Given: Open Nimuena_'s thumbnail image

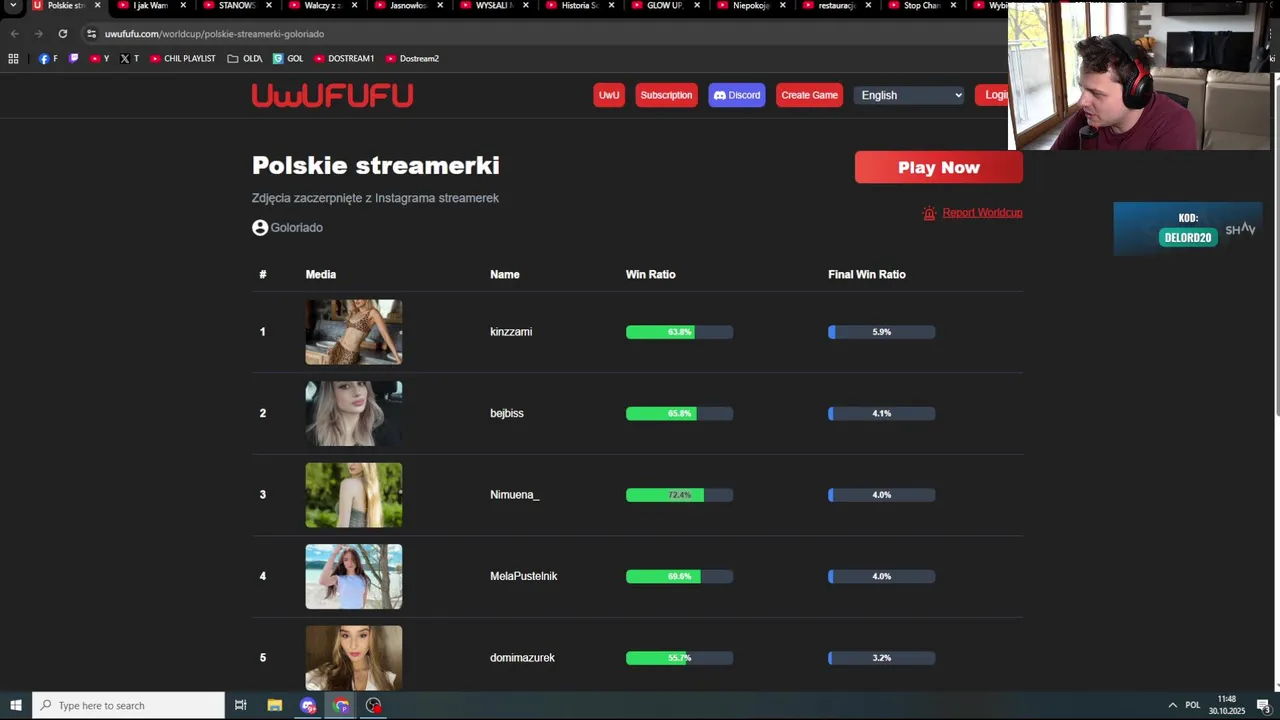Looking at the screenshot, I should [x=354, y=495].
